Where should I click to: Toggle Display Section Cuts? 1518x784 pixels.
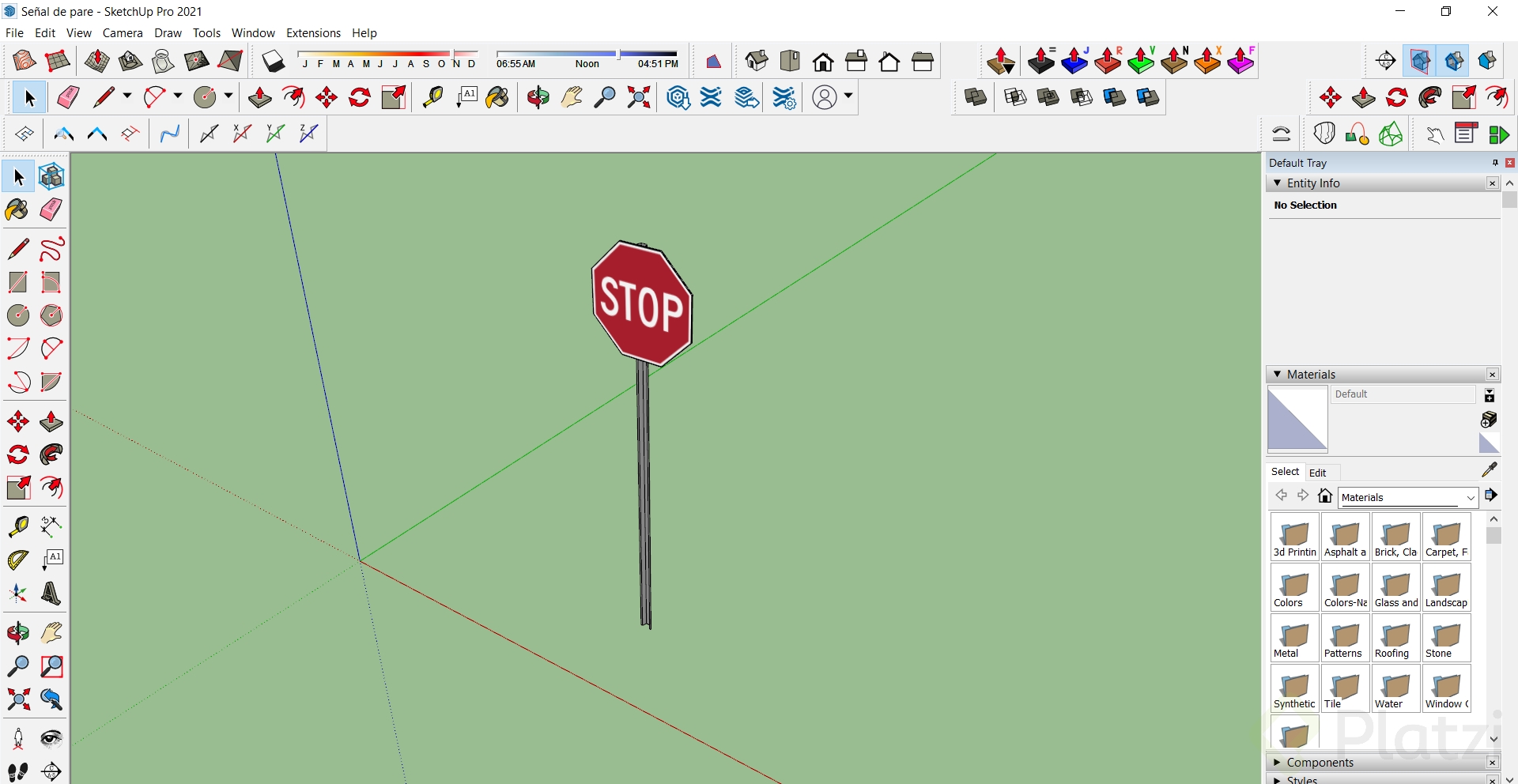pos(1453,61)
